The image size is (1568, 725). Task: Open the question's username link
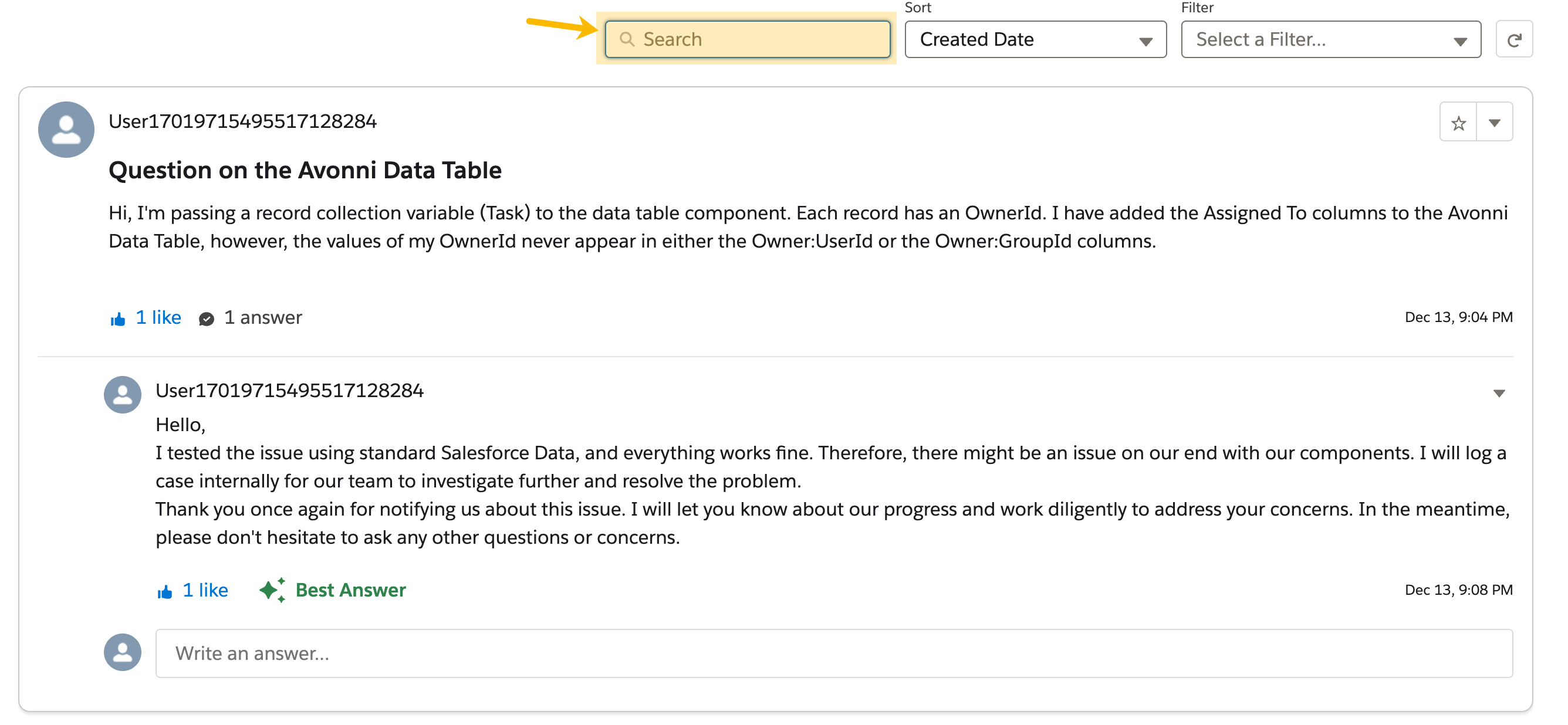click(x=242, y=121)
